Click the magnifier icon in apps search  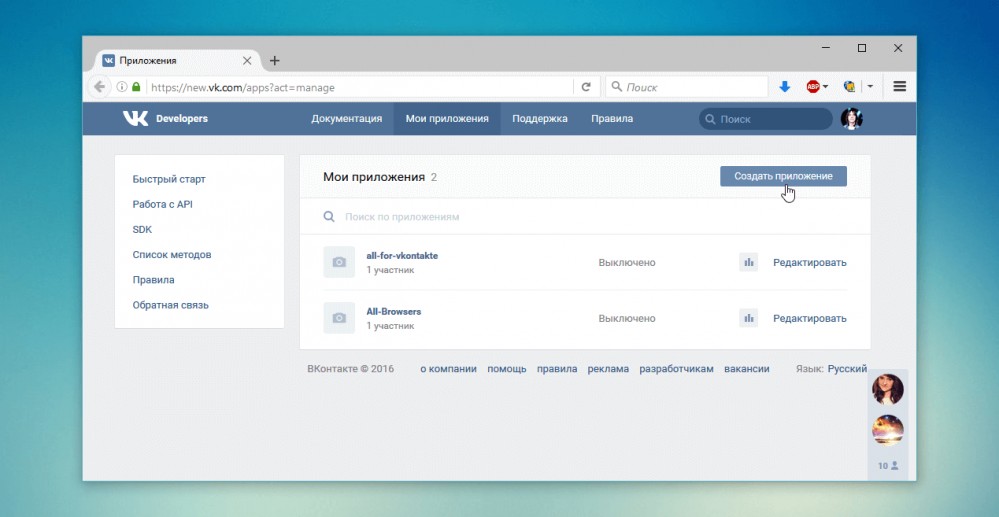[329, 217]
